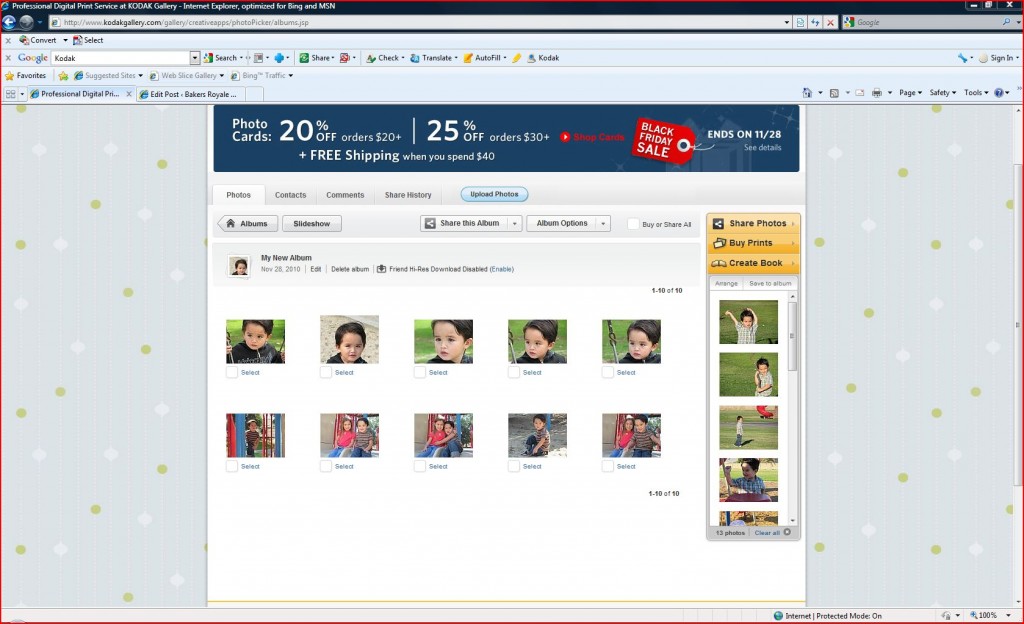Tick Select under the fifth photo in top row

[x=608, y=372]
